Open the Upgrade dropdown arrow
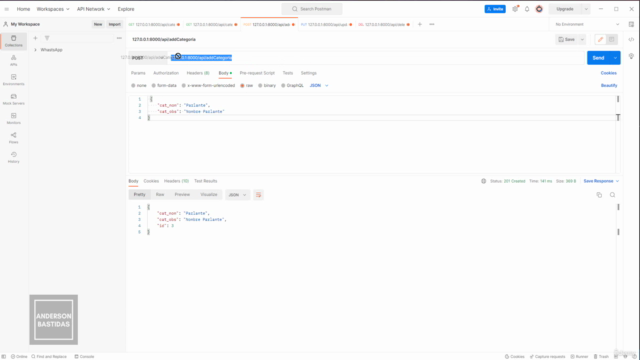This screenshot has height=360, width=640. coord(586,9)
